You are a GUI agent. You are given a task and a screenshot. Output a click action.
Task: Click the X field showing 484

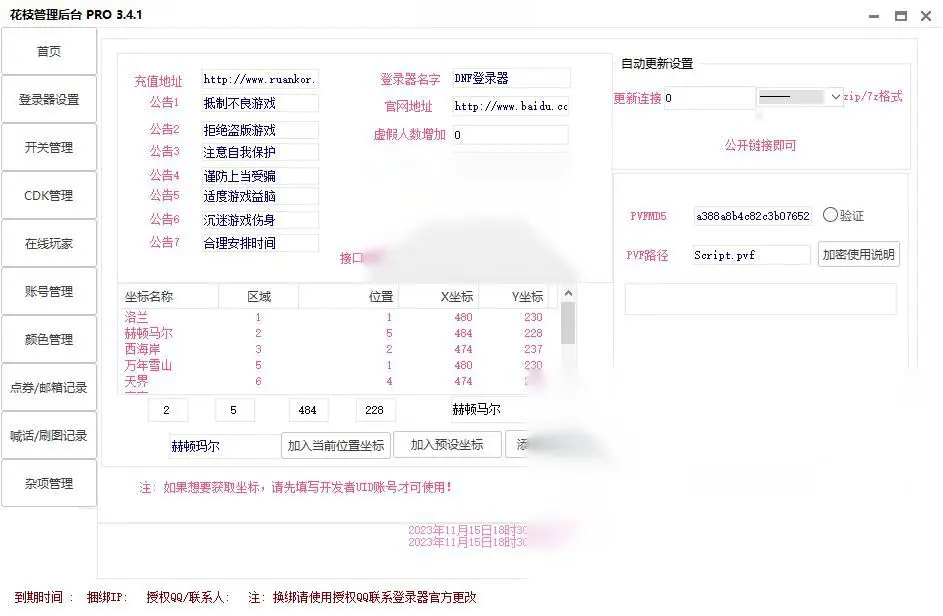click(309, 410)
